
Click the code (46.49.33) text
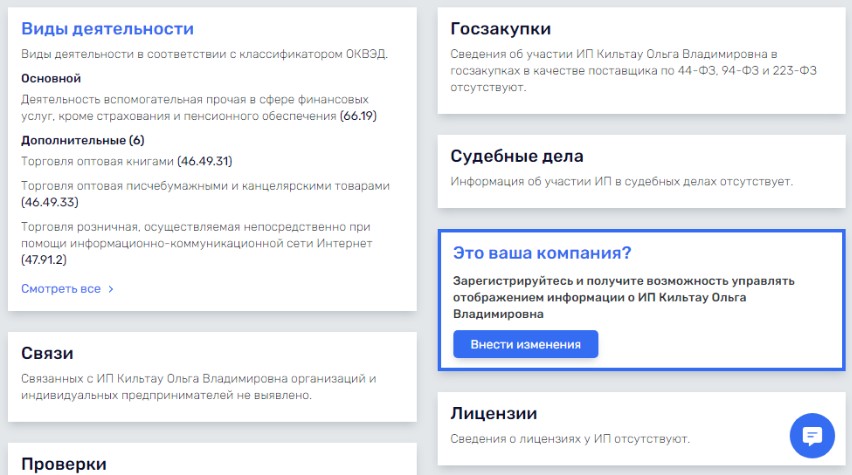pyautogui.click(x=50, y=202)
